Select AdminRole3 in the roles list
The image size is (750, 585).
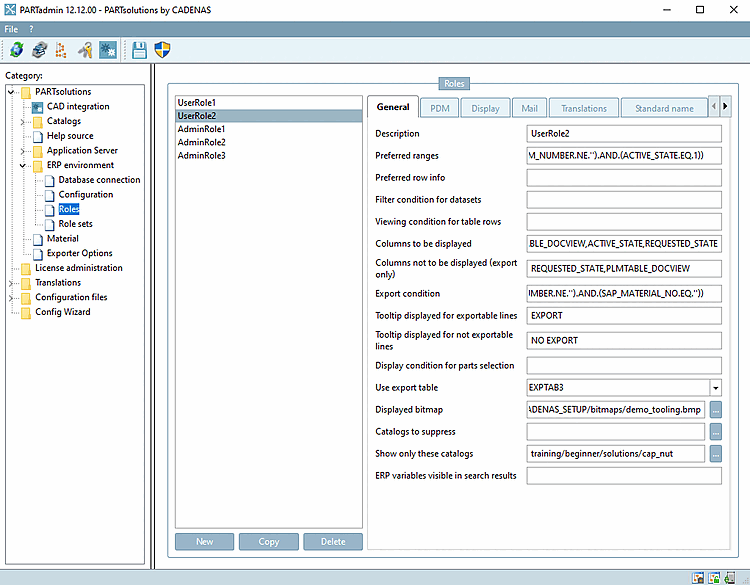269,155
